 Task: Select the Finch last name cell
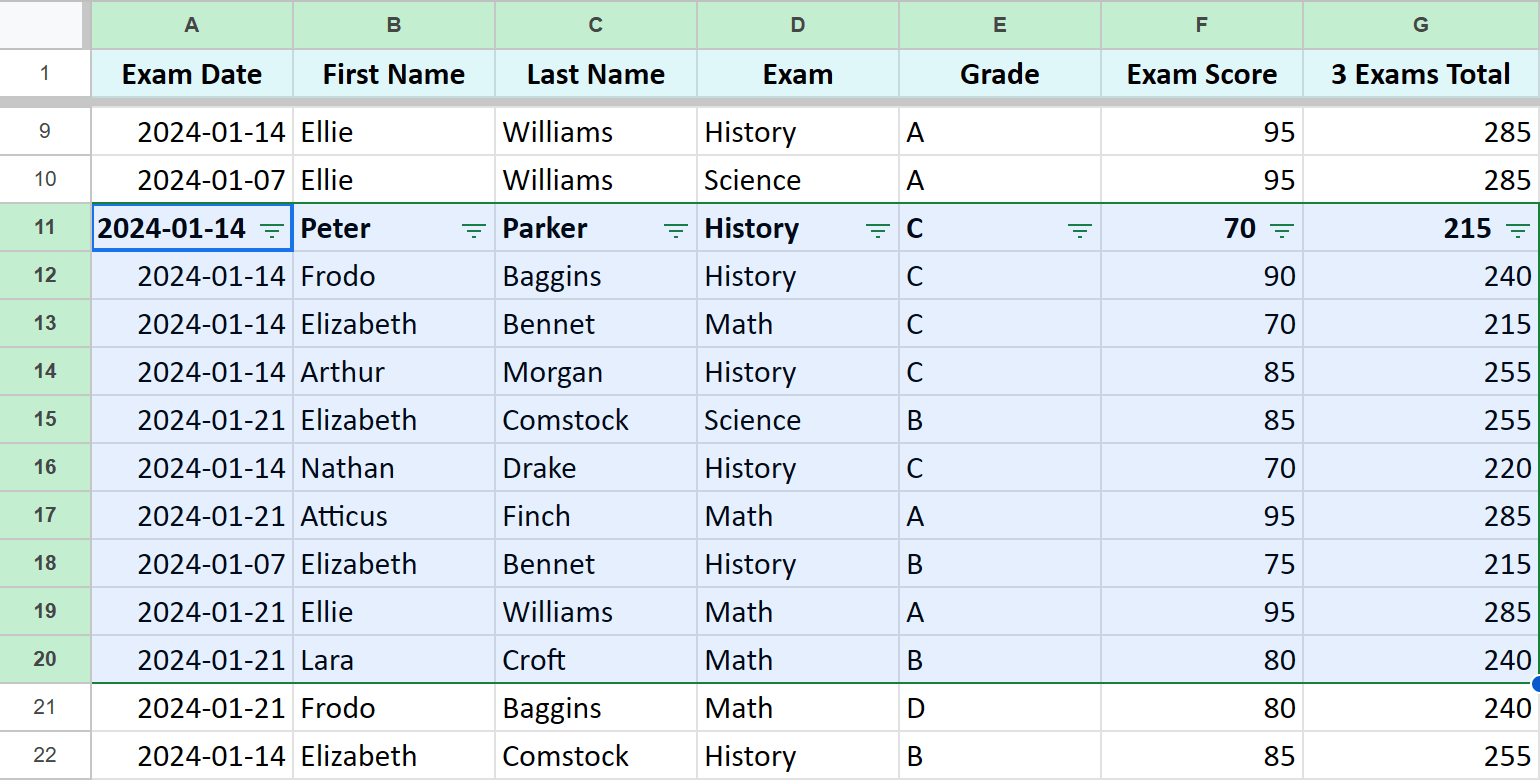(x=596, y=516)
